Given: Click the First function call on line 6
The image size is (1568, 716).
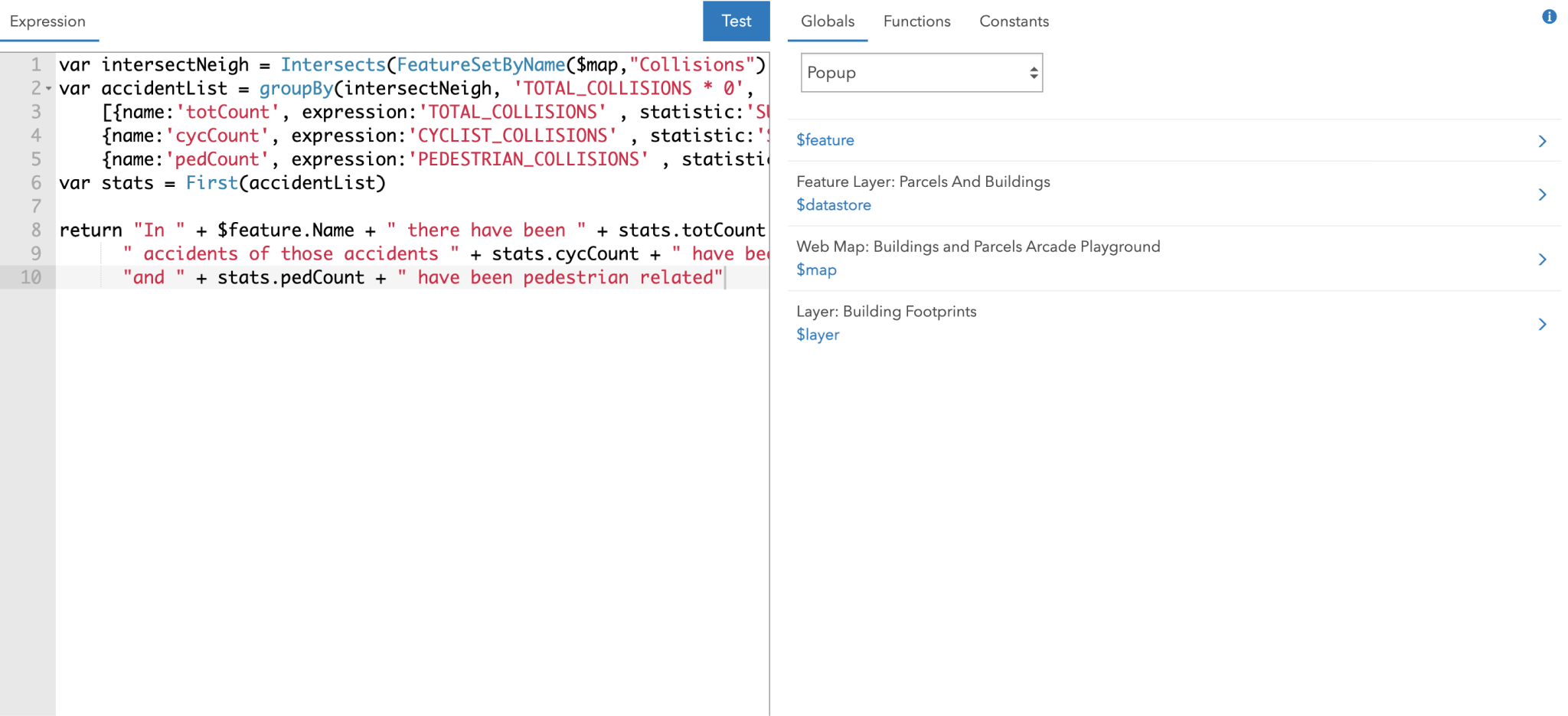Looking at the screenshot, I should coord(211,183).
